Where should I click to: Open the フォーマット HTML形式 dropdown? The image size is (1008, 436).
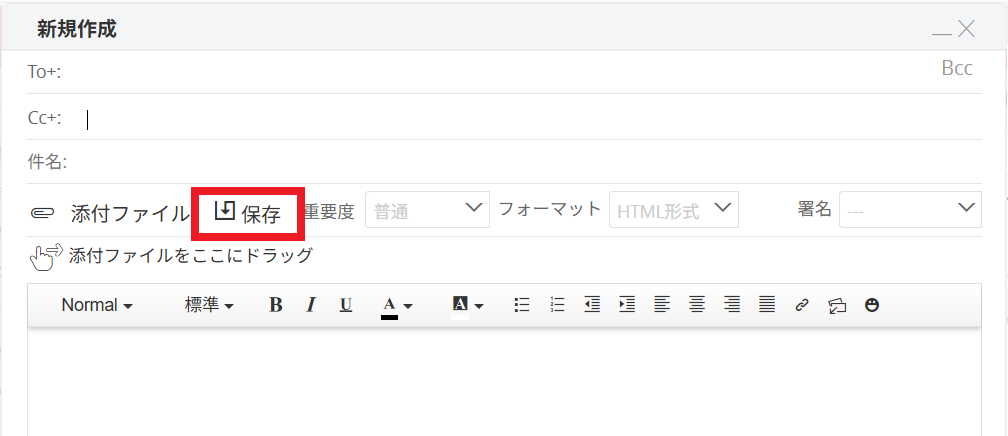(674, 210)
